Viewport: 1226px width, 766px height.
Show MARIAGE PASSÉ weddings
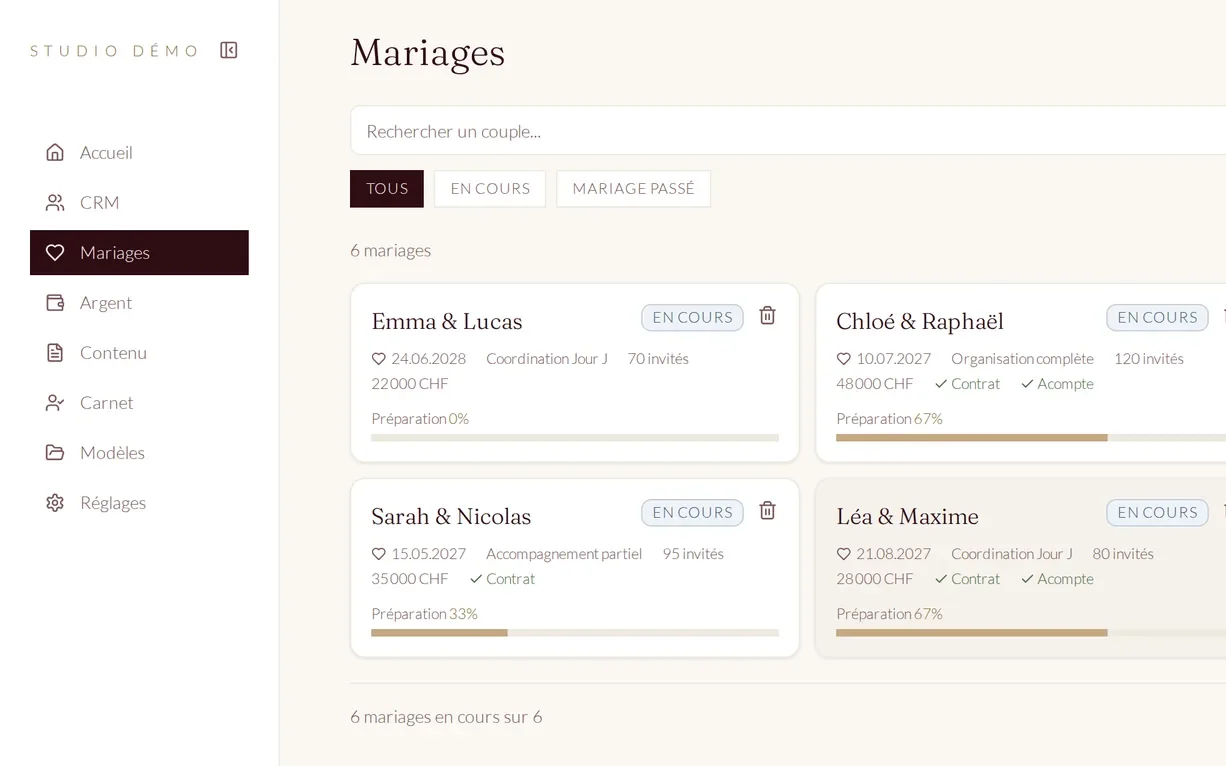[x=633, y=188]
